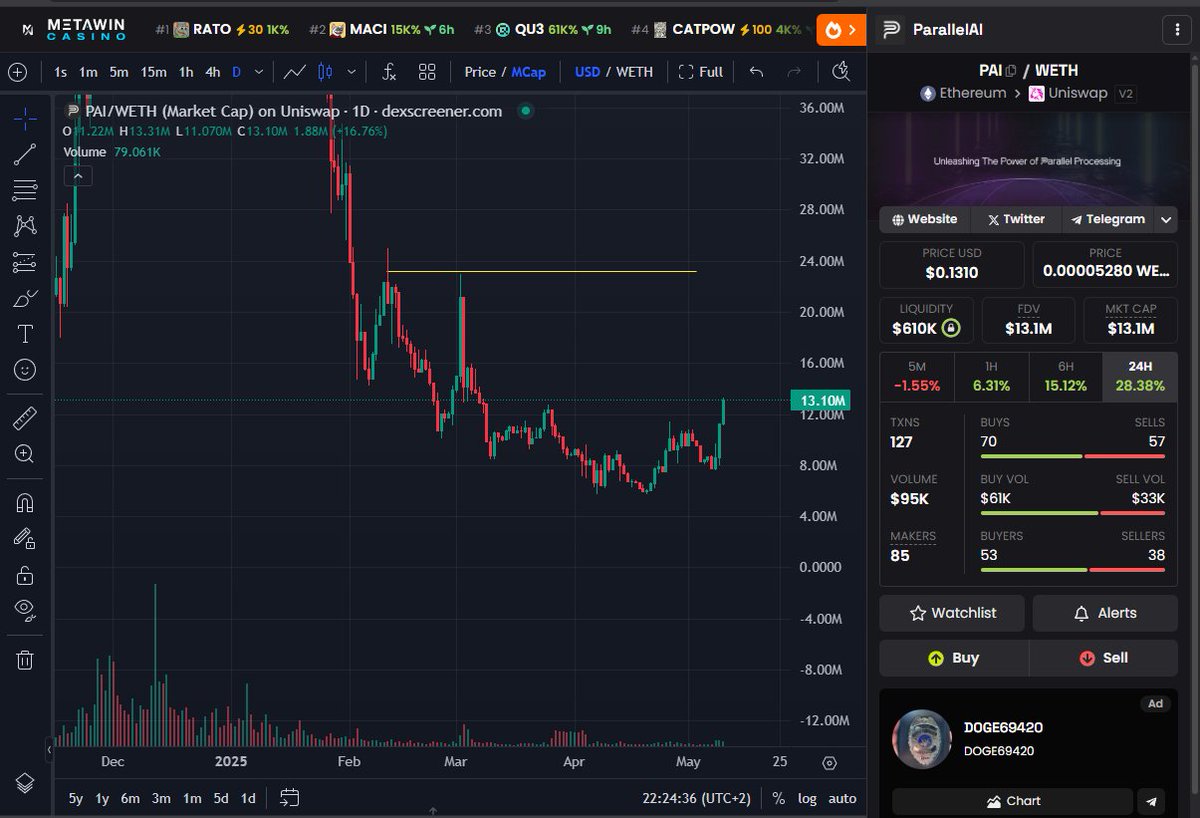Open the quick search icon in toolbar
Viewport: 1200px width, 818px height.
tap(841, 72)
